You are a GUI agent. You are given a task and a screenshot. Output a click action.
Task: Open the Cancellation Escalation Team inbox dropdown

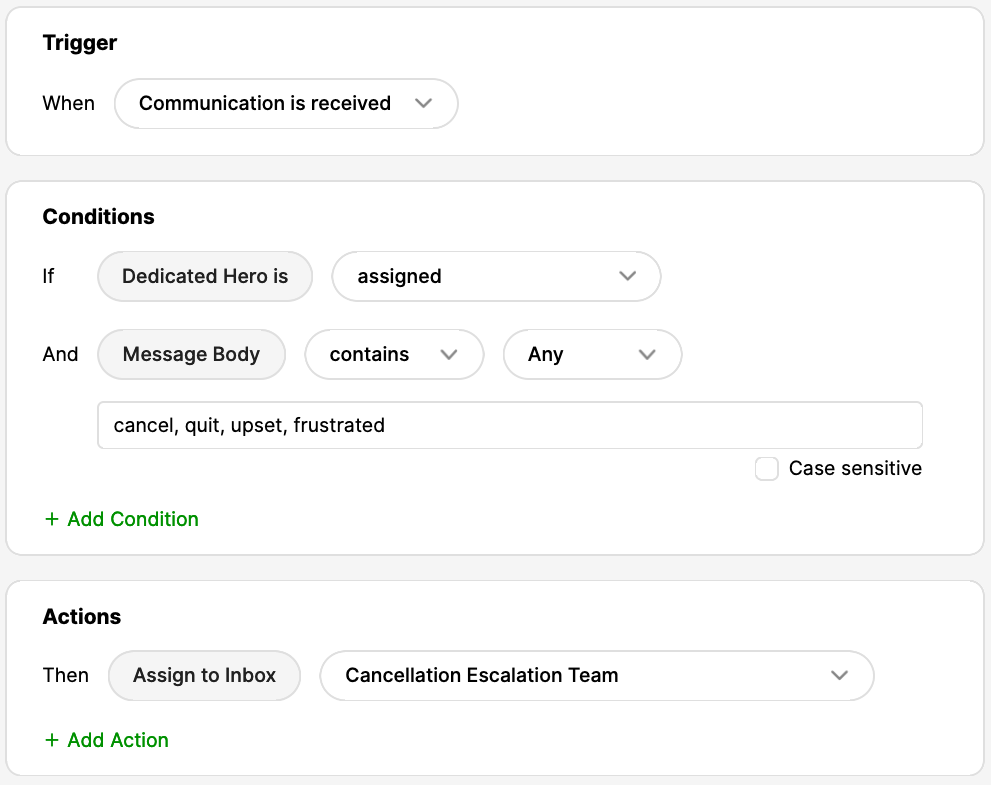coord(597,676)
